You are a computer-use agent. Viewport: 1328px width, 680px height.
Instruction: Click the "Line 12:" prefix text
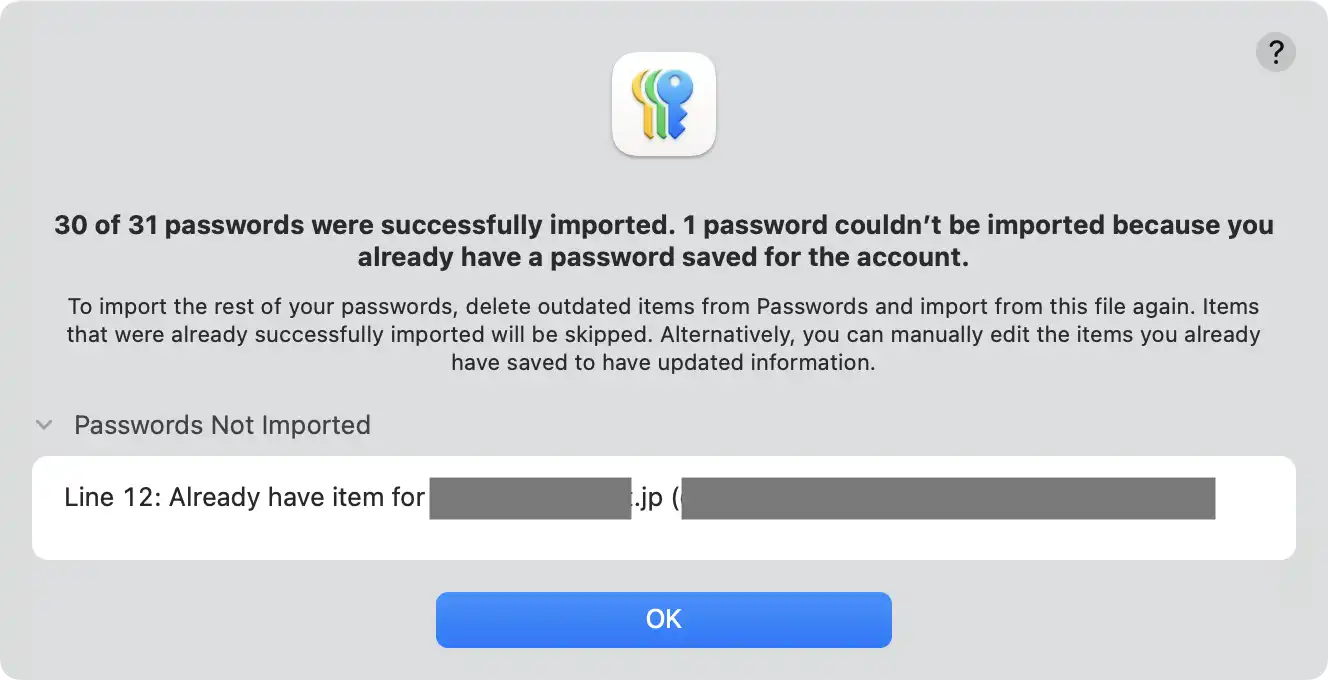click(110, 498)
